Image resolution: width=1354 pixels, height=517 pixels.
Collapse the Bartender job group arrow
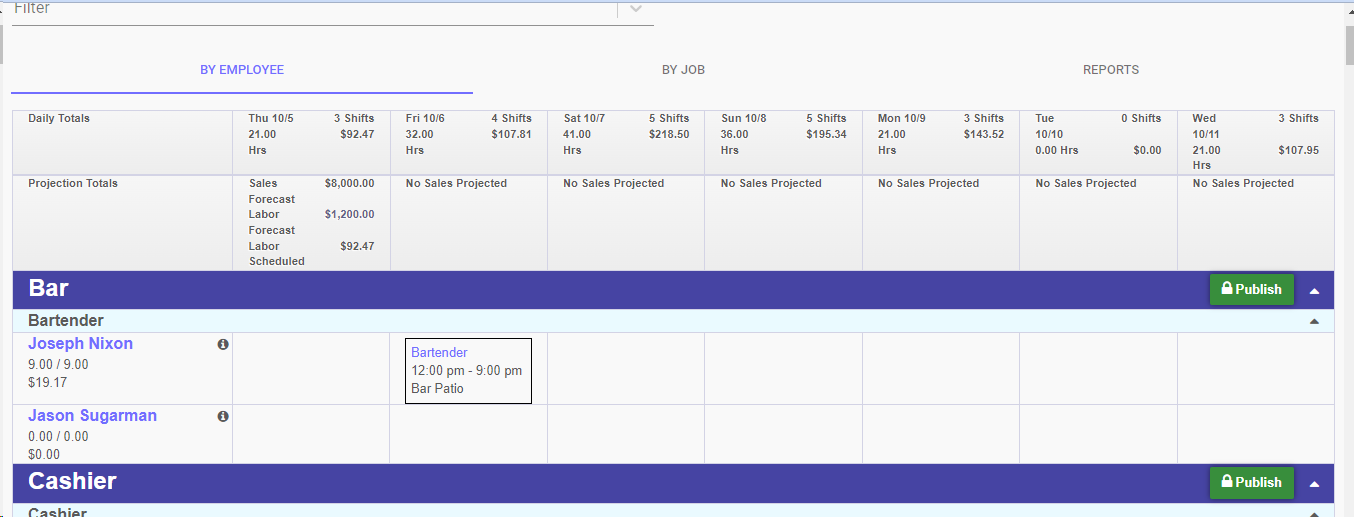[x=1315, y=321]
